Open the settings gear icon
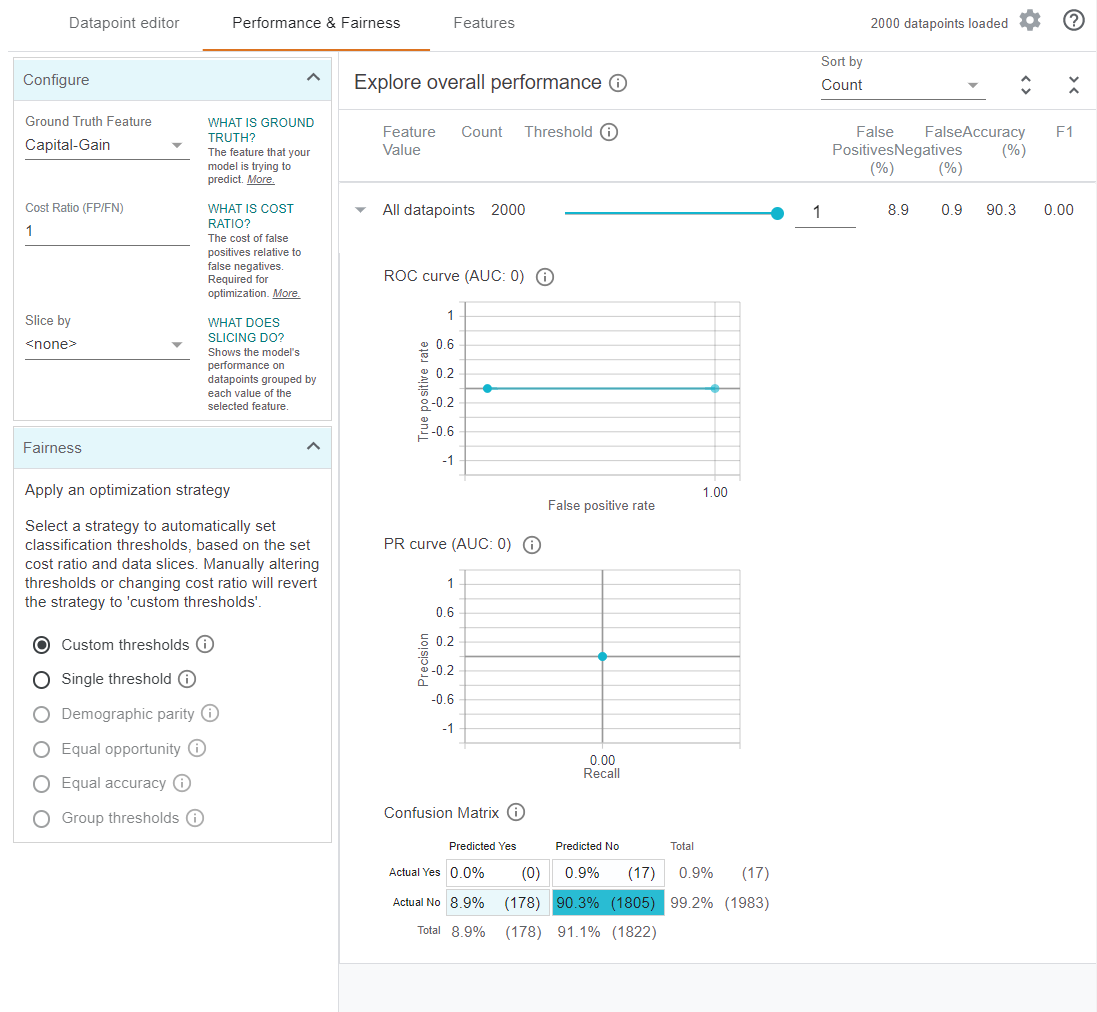 coord(1030,21)
